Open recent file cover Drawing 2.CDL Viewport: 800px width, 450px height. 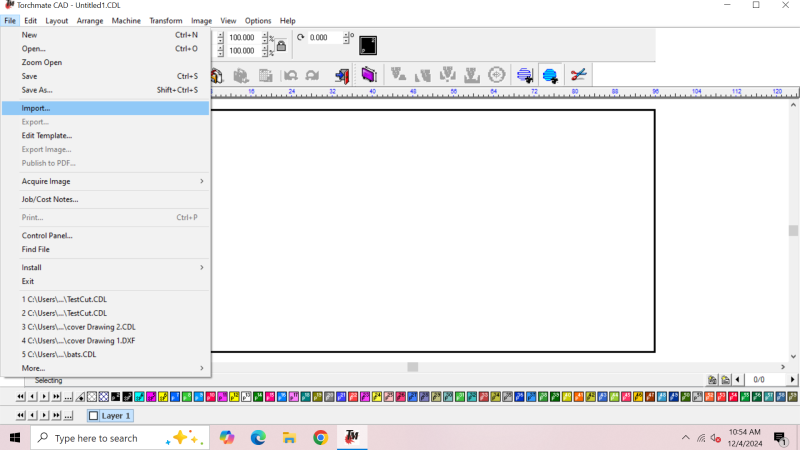pyautogui.click(x=105, y=327)
